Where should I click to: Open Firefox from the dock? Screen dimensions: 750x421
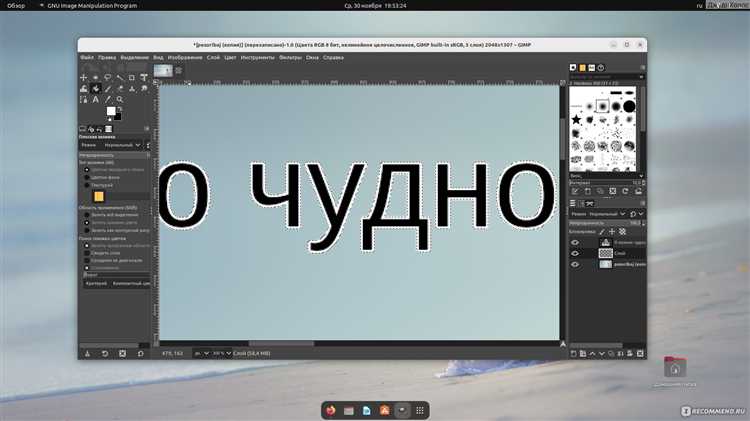point(331,410)
